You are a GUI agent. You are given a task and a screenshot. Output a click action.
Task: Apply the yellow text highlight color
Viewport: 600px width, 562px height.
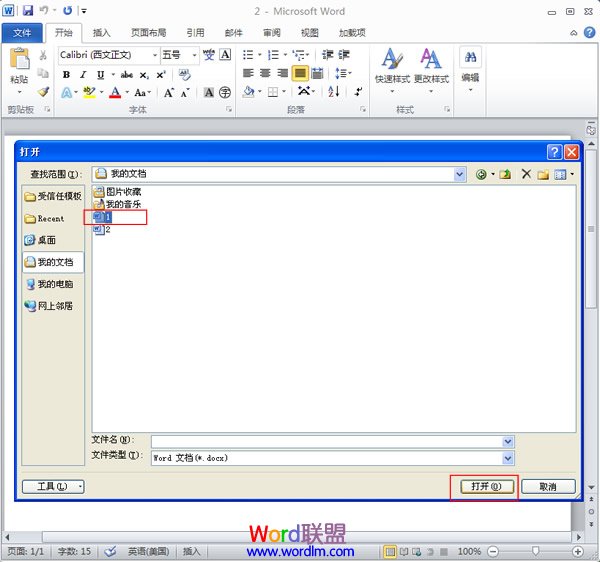click(x=90, y=92)
